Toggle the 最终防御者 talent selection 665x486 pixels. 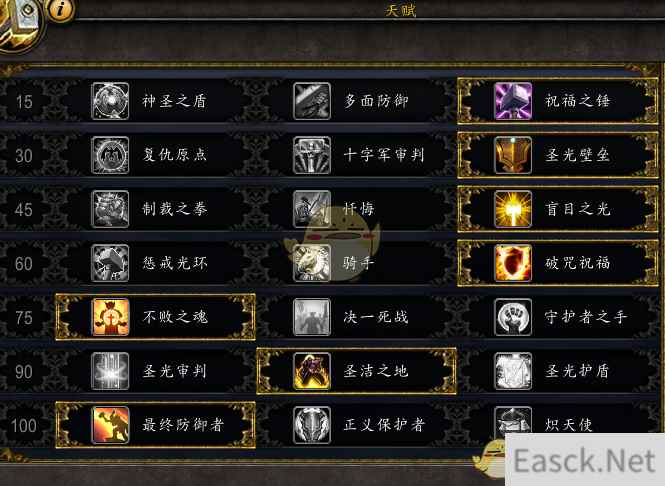pos(155,425)
